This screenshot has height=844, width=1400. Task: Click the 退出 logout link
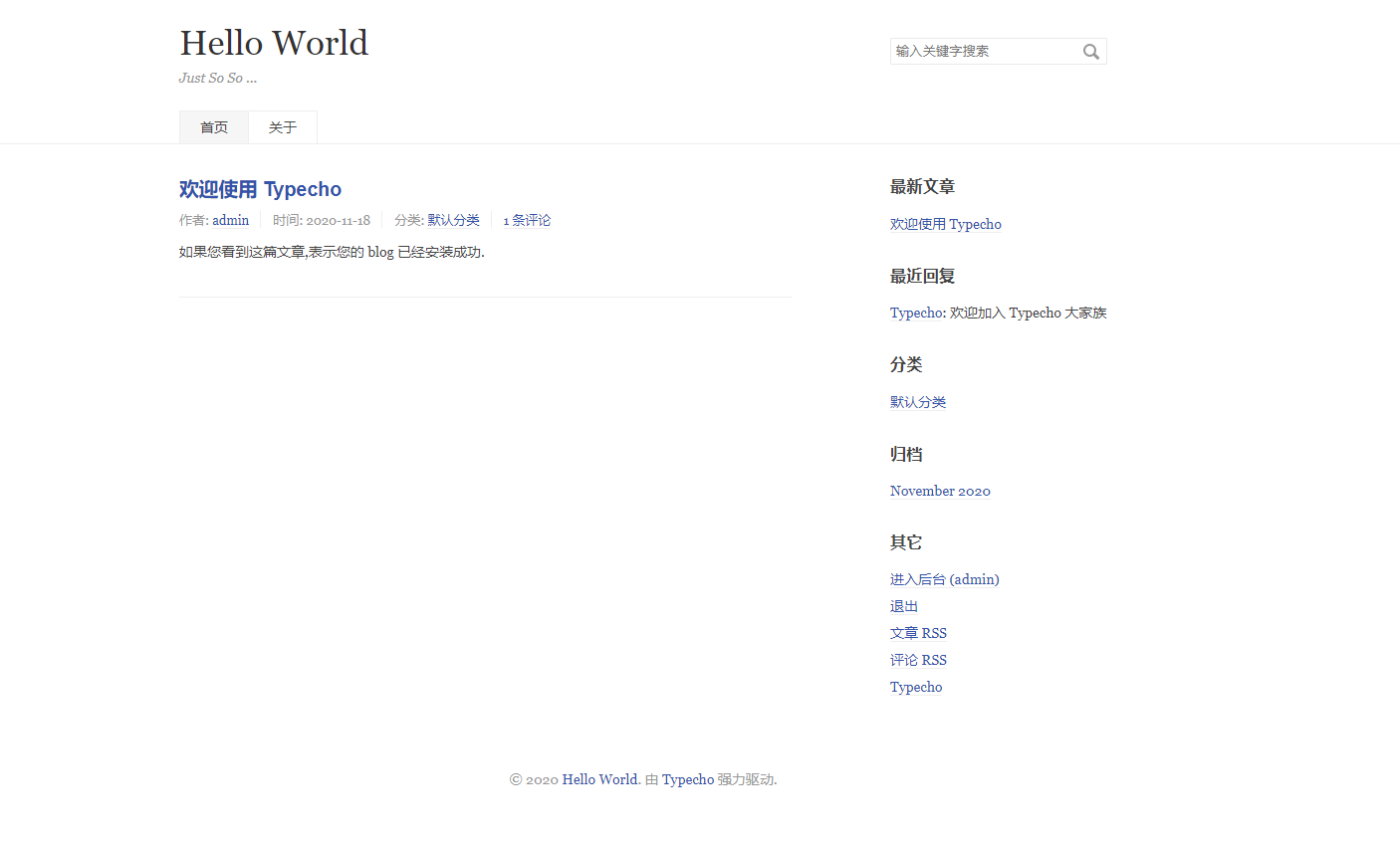coord(904,606)
